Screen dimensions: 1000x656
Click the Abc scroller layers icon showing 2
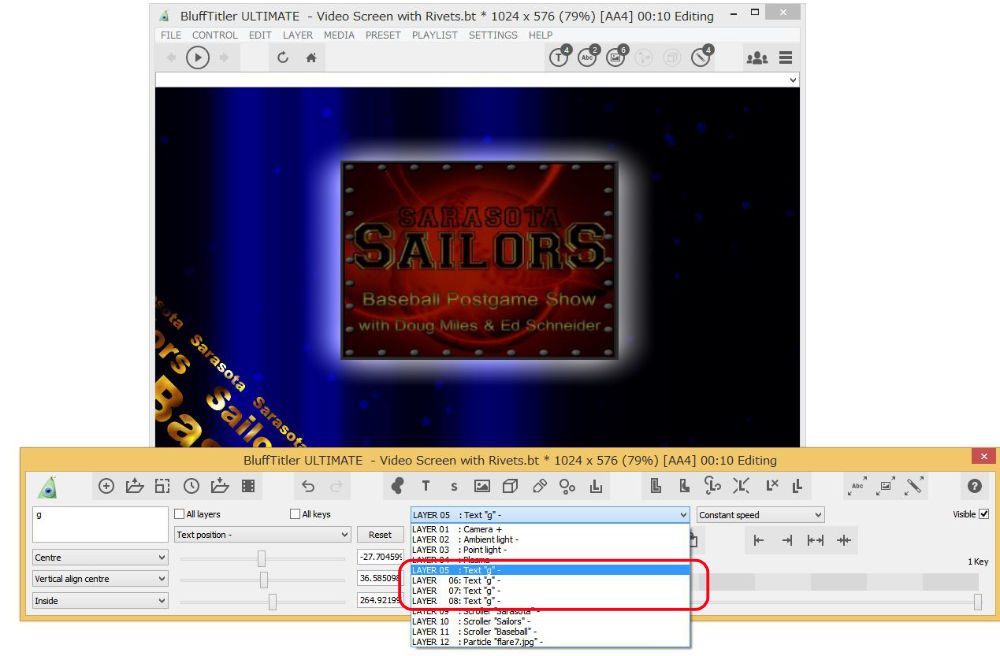pyautogui.click(x=588, y=57)
